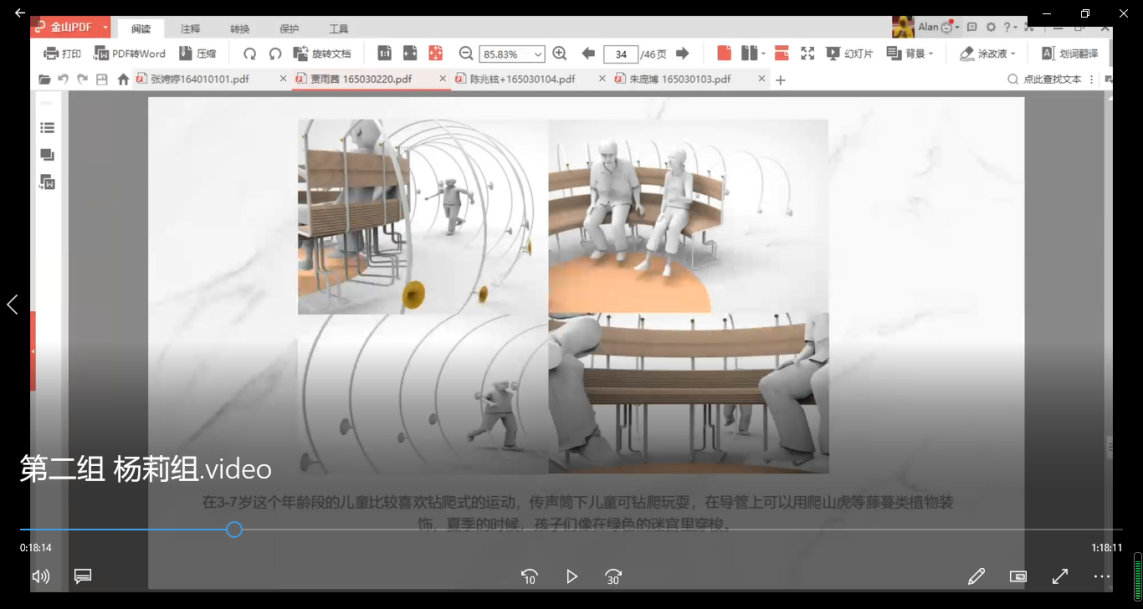The height and width of the screenshot is (609, 1143).
Task: Click the video seek bar handle
Action: (234, 529)
